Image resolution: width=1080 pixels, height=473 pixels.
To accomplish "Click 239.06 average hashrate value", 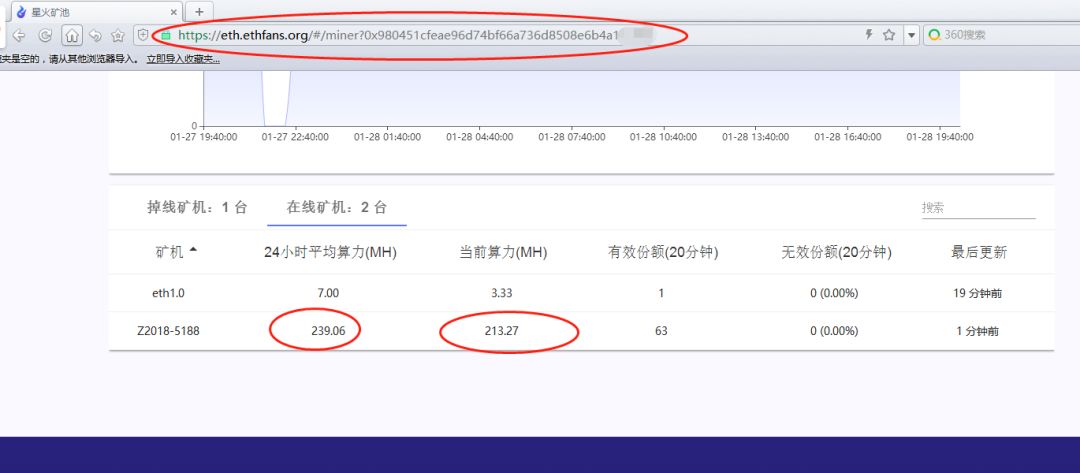I will tap(328, 331).
